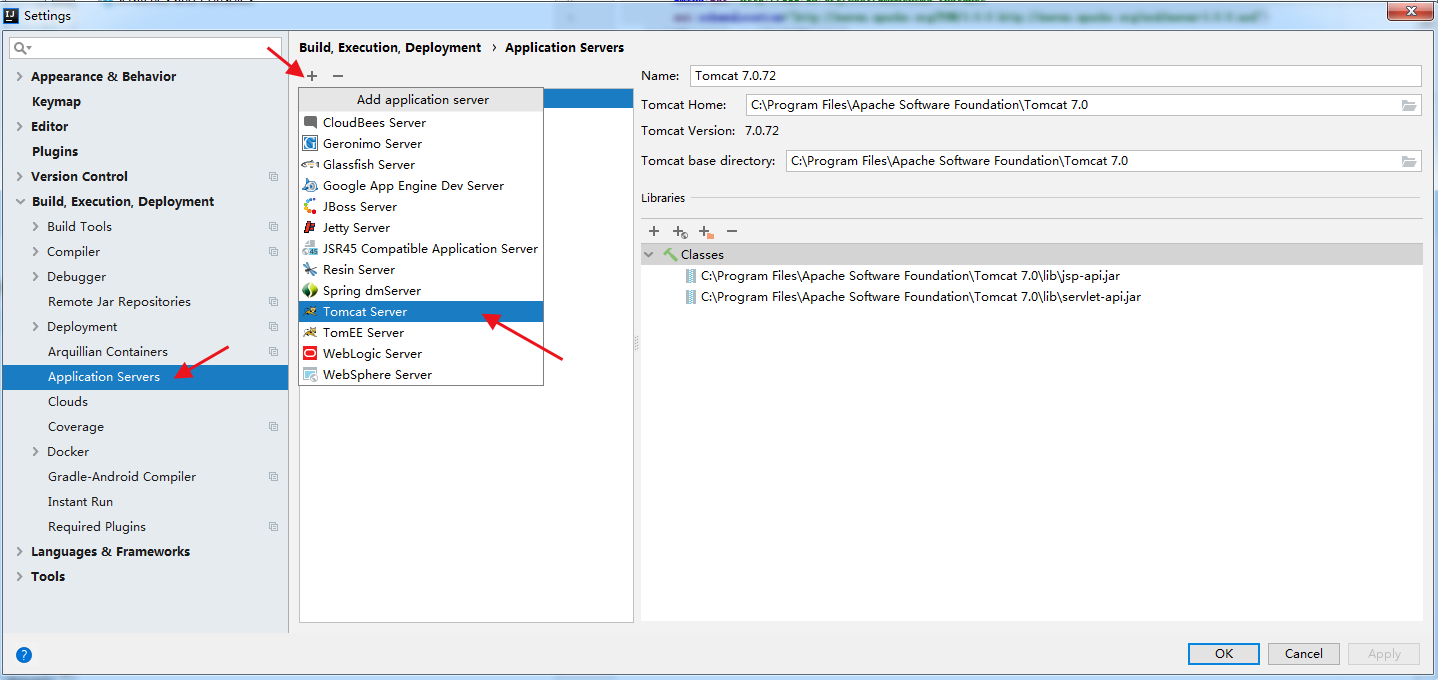Click the Libraries add-with-orange-square icon

(706, 231)
